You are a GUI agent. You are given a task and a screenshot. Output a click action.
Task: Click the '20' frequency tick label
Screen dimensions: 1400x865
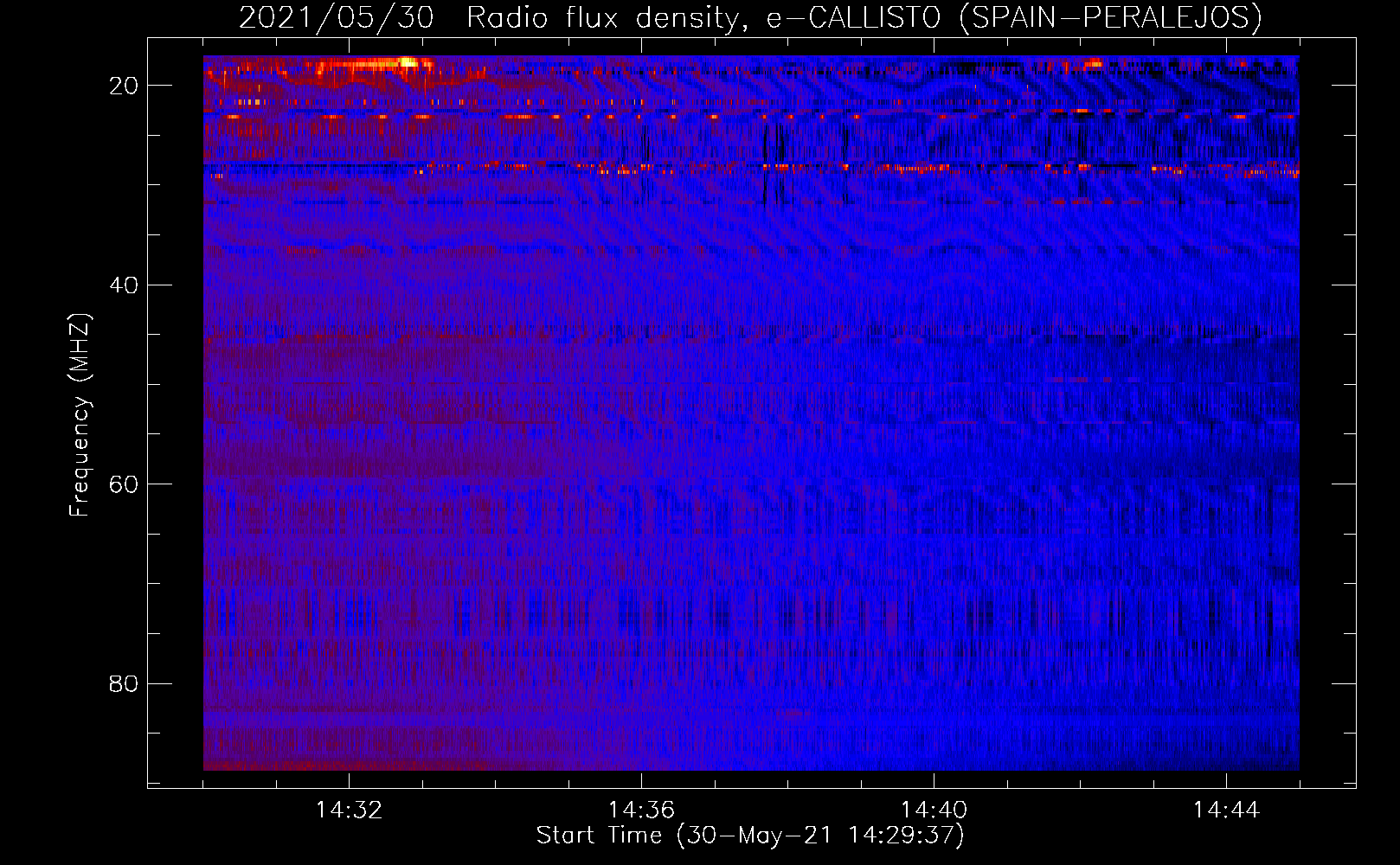[125, 86]
